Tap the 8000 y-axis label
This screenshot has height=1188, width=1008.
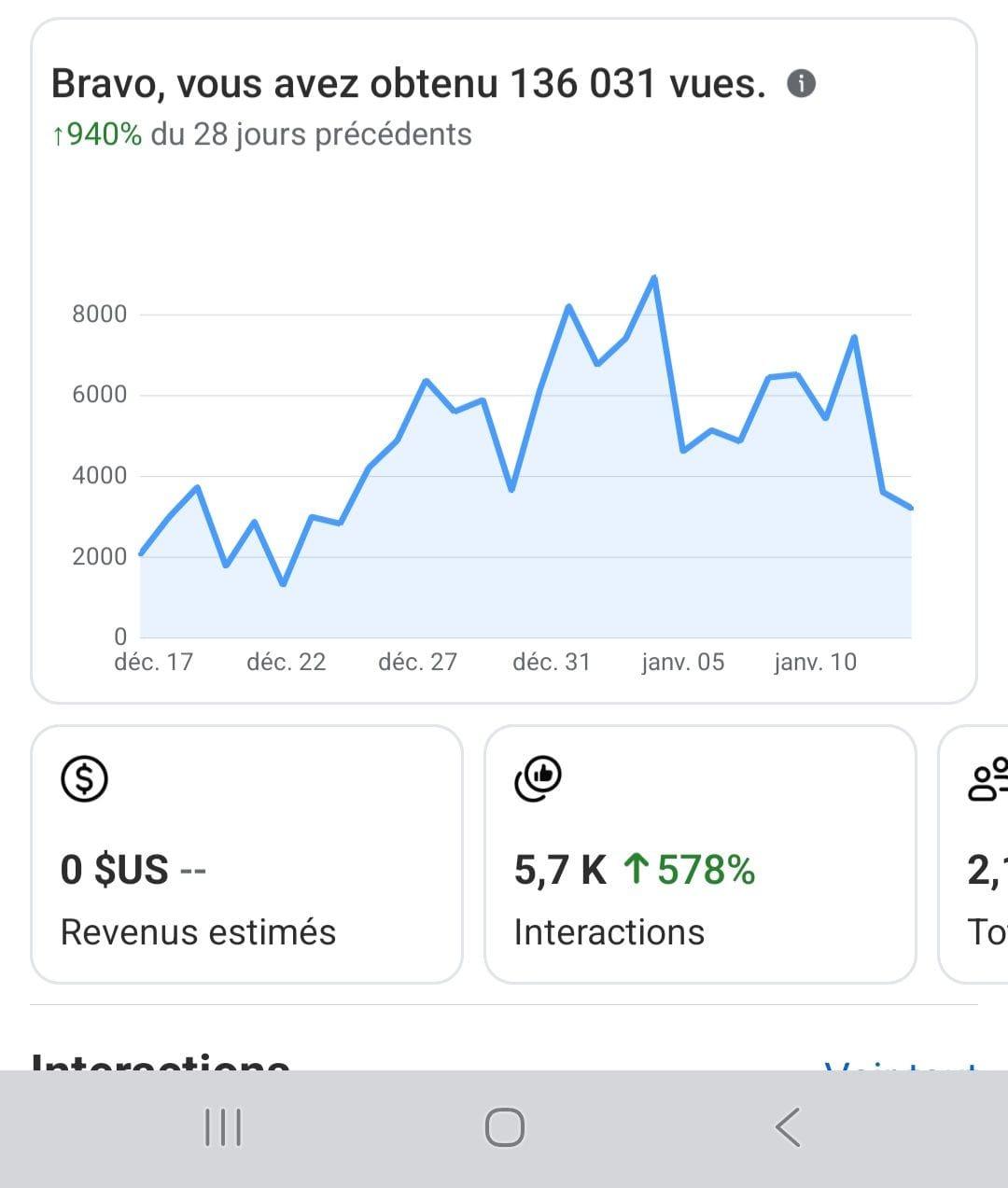tap(99, 314)
